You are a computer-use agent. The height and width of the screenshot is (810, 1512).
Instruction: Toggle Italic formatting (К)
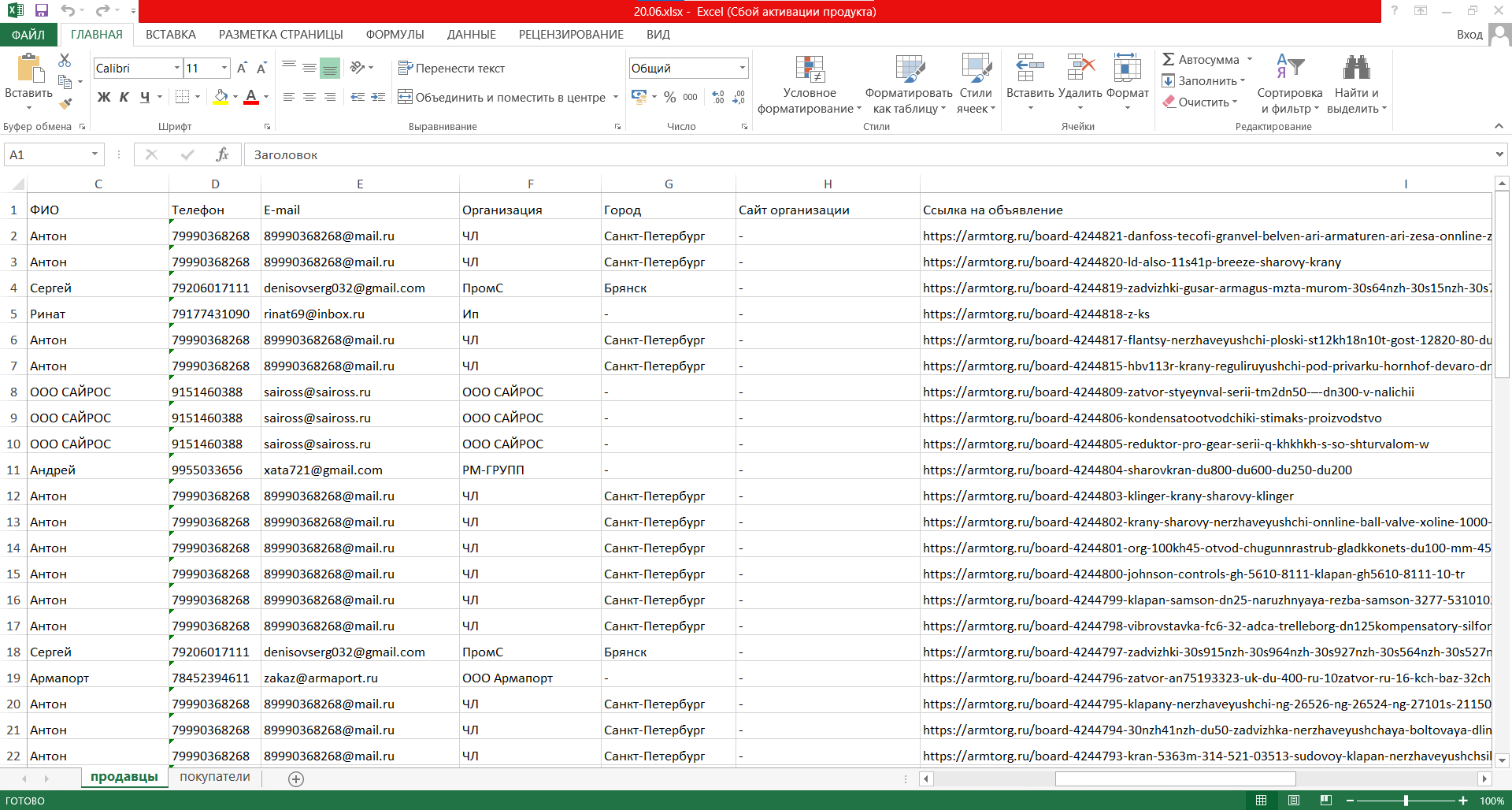tap(124, 97)
